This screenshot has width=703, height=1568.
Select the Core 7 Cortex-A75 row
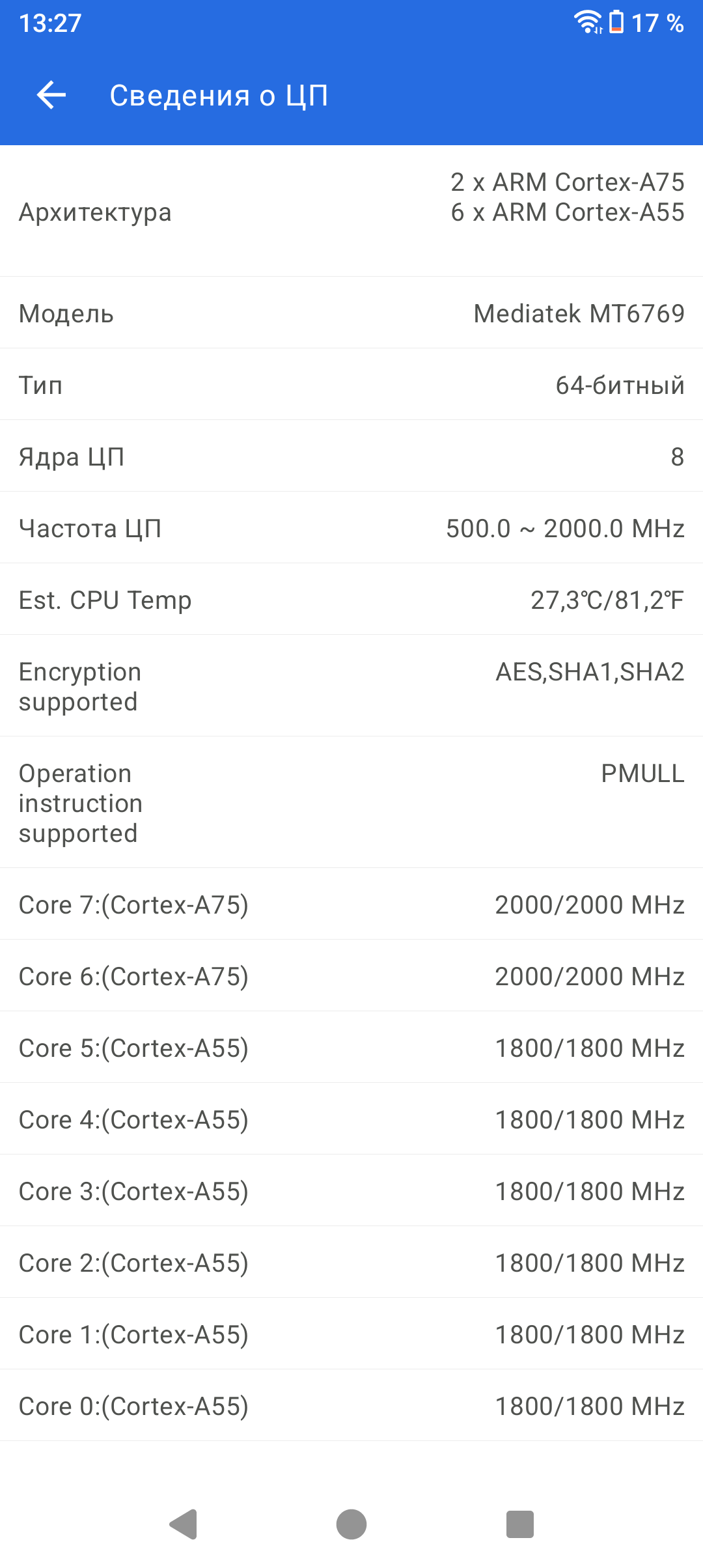click(351, 904)
